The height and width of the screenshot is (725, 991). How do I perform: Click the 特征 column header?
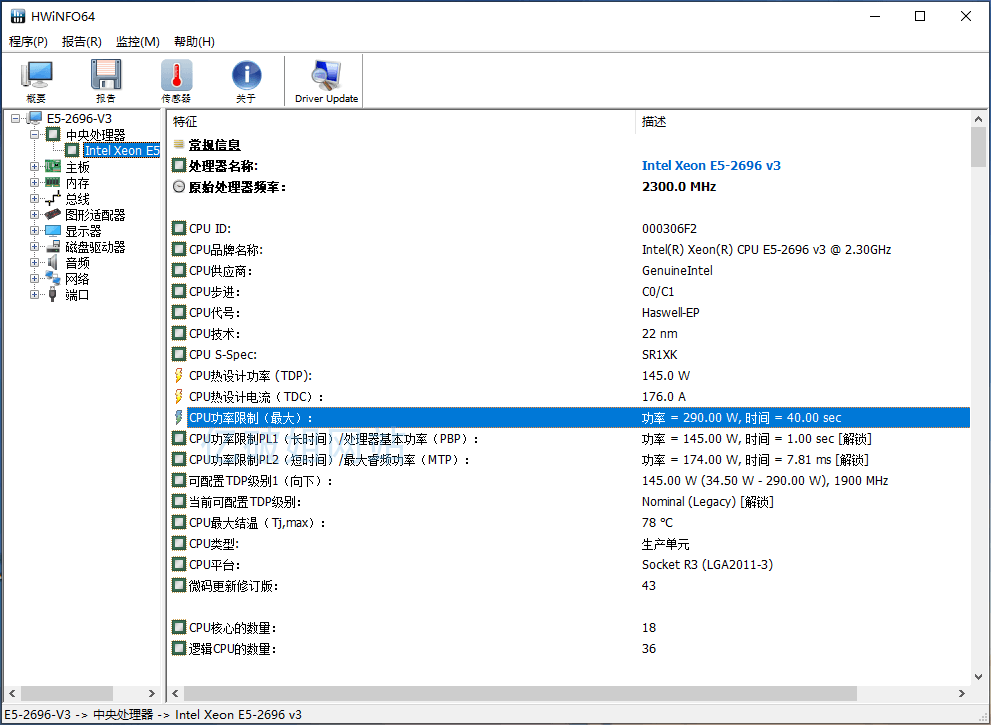(400, 122)
